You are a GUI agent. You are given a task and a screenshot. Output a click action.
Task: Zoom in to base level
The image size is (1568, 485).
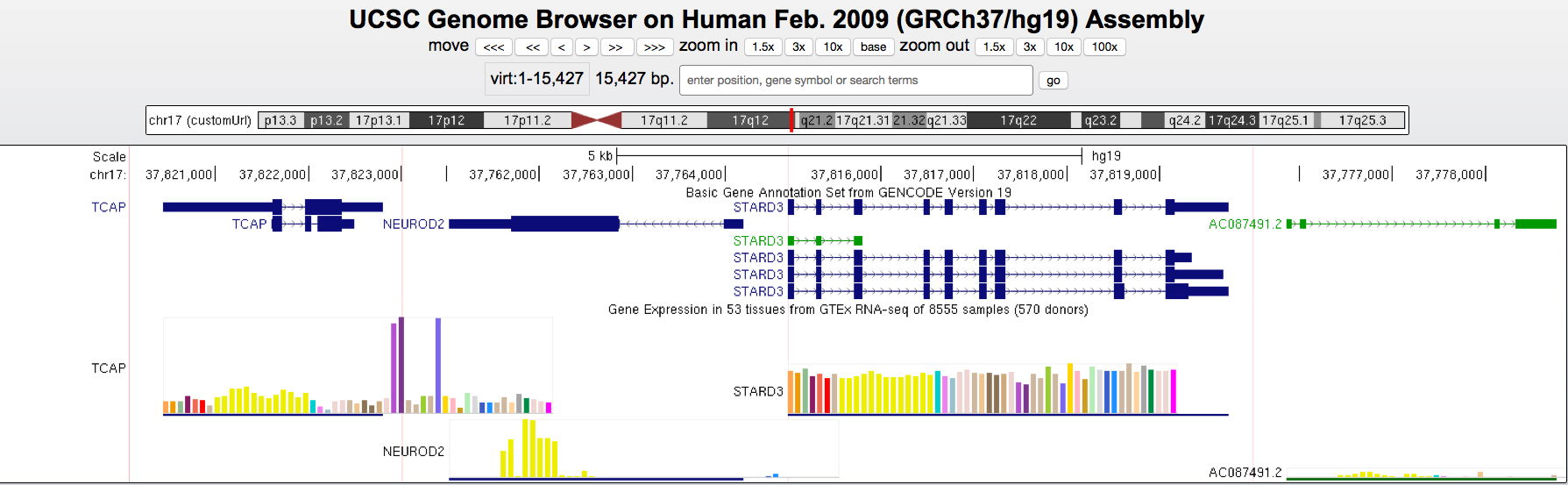[873, 47]
